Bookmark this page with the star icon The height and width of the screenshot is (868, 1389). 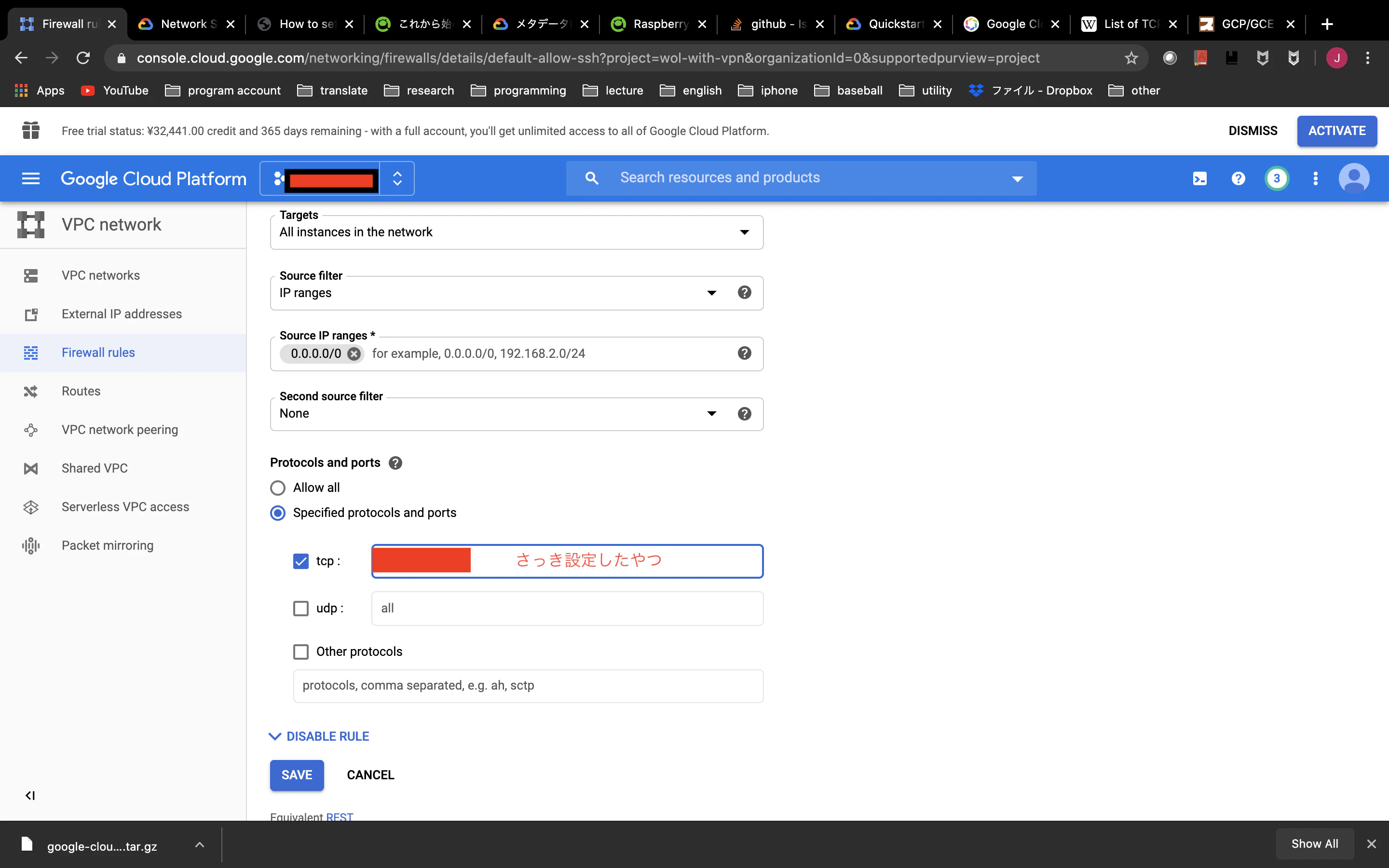pyautogui.click(x=1130, y=58)
